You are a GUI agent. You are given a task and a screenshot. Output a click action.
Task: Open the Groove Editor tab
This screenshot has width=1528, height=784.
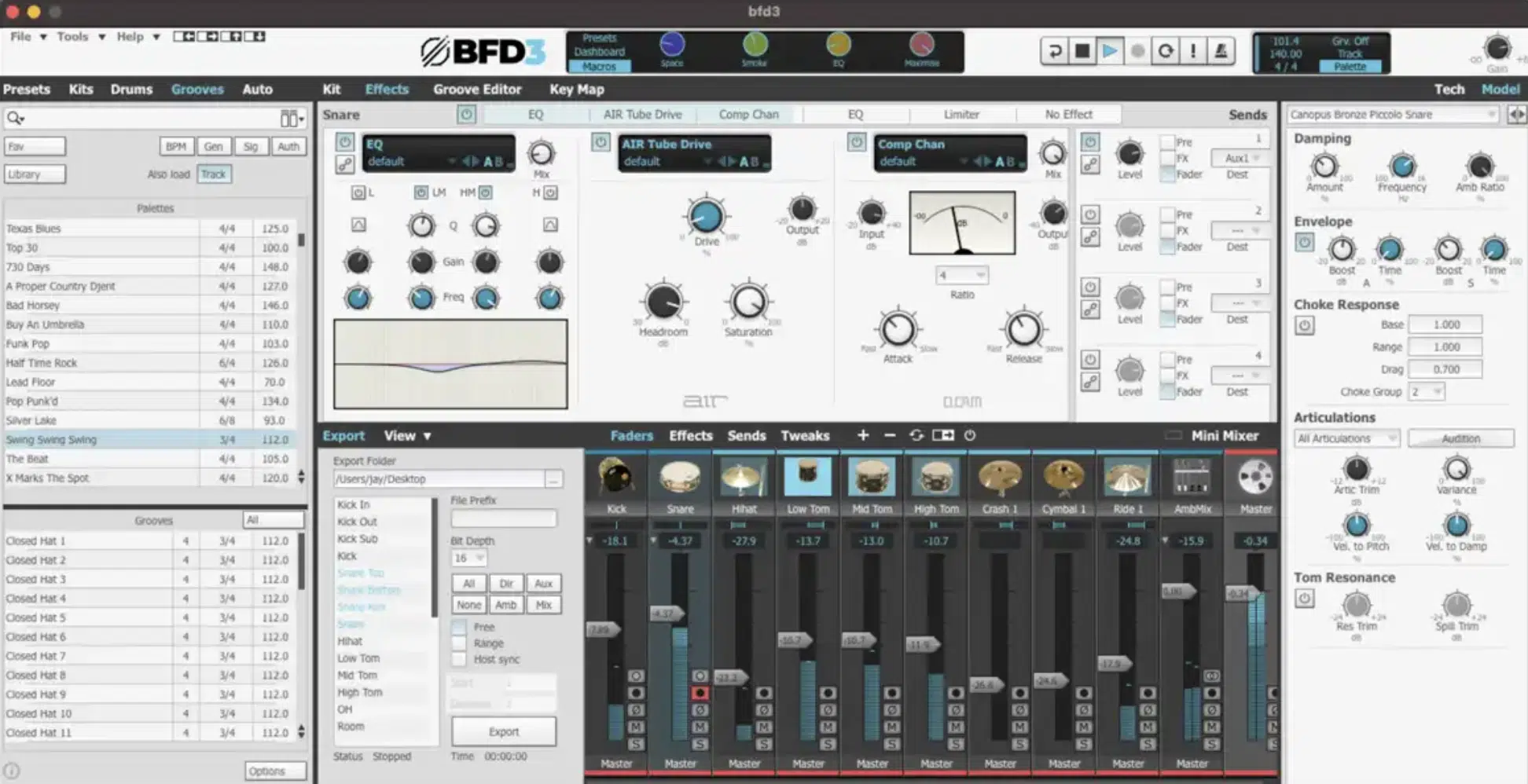(x=477, y=89)
